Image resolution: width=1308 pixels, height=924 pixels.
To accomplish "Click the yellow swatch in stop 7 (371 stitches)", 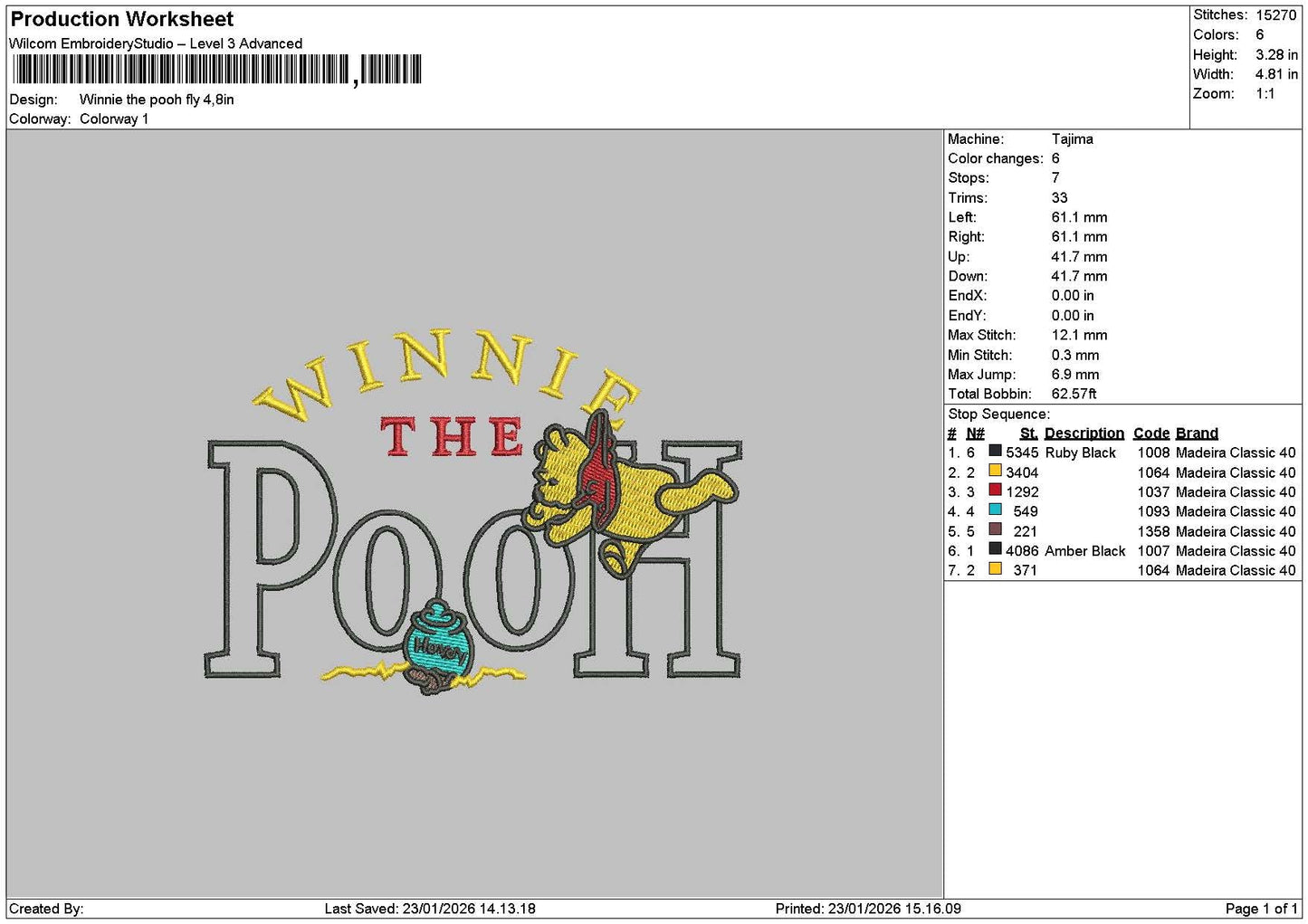I will coord(995,569).
